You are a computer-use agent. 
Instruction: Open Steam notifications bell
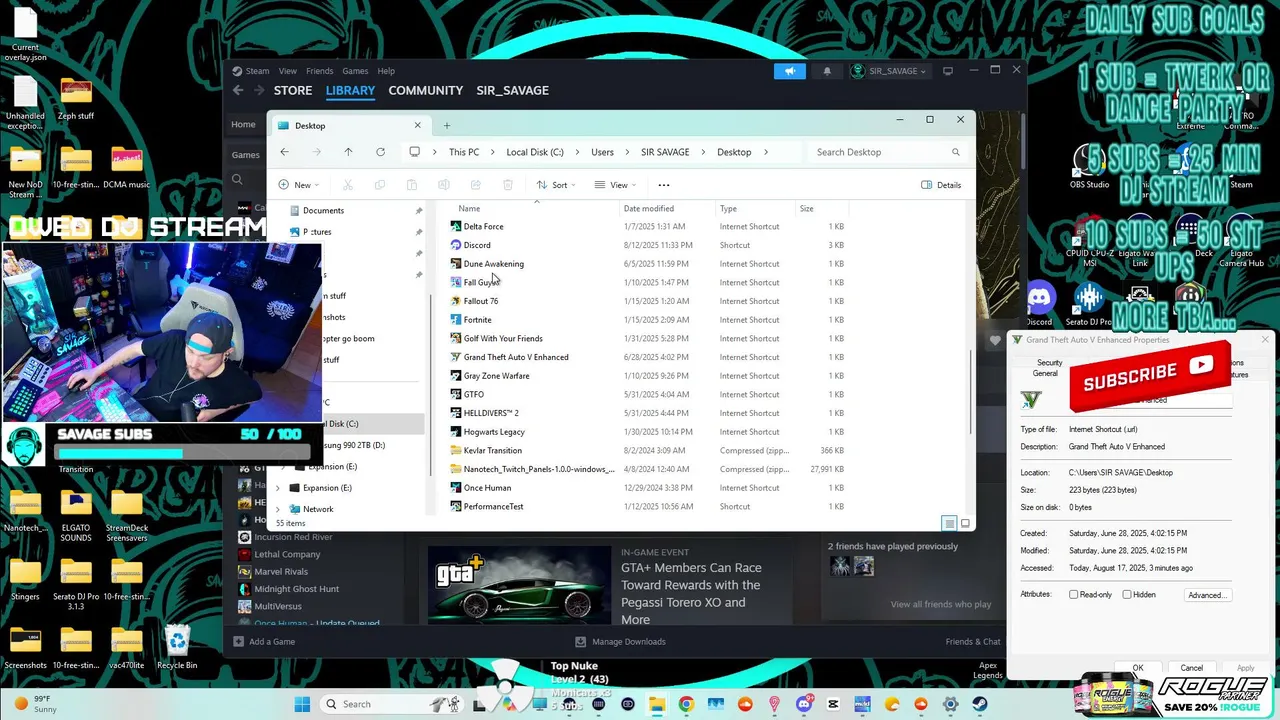tap(827, 71)
